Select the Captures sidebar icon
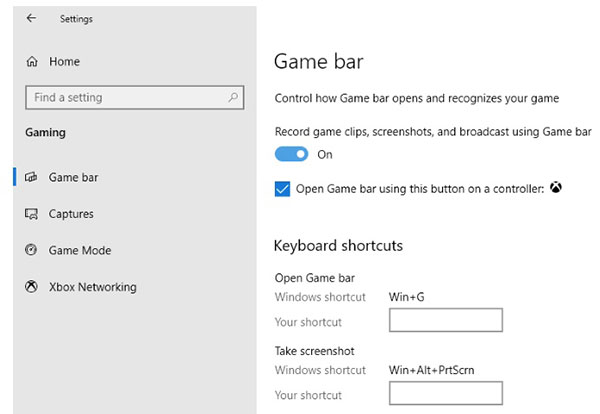The image size is (600, 414). coord(31,214)
